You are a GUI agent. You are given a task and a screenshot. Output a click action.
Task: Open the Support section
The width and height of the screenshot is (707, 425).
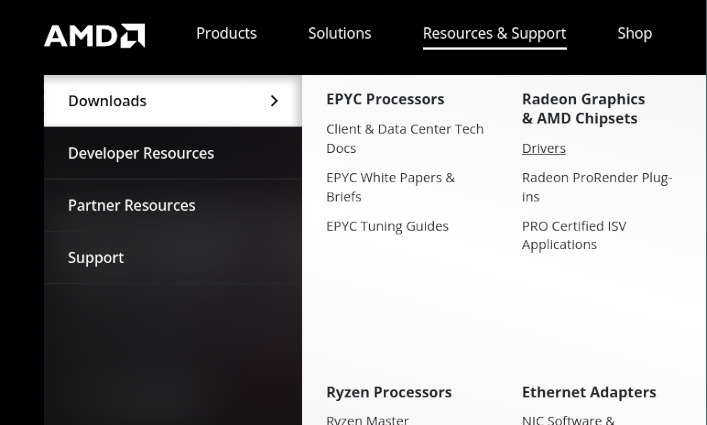tap(173, 258)
